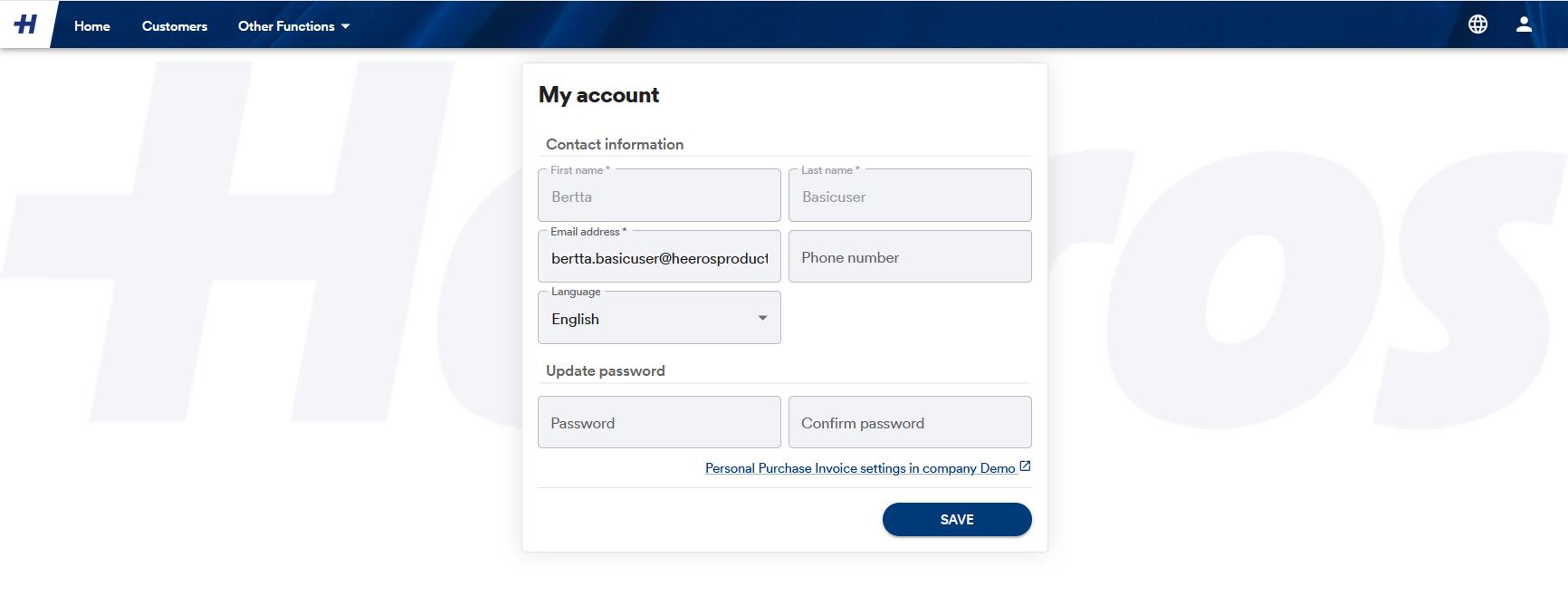Click the Confirm password field
This screenshot has height=605, width=1568.
point(910,422)
